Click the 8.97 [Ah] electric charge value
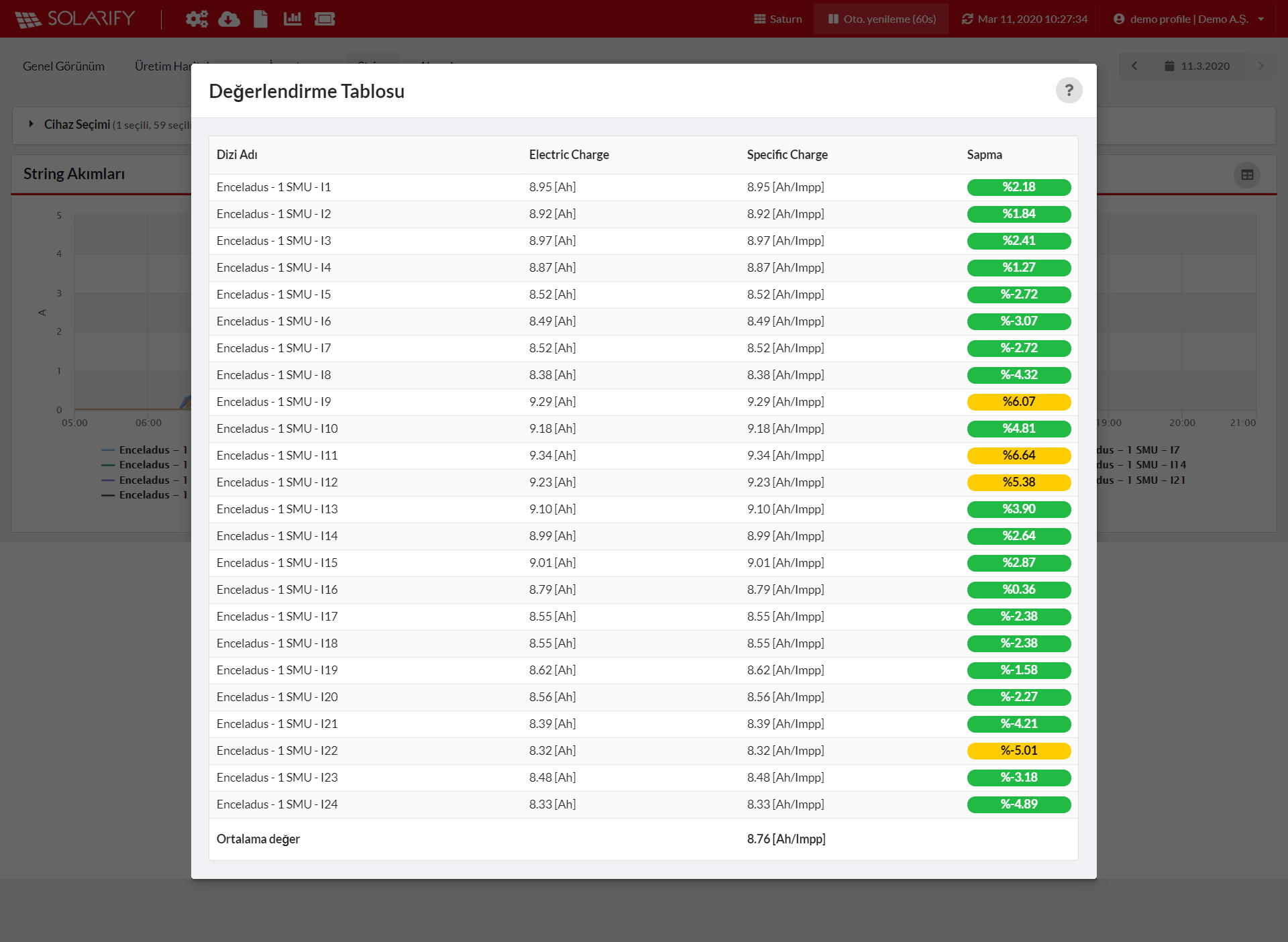This screenshot has height=942, width=1288. click(552, 241)
